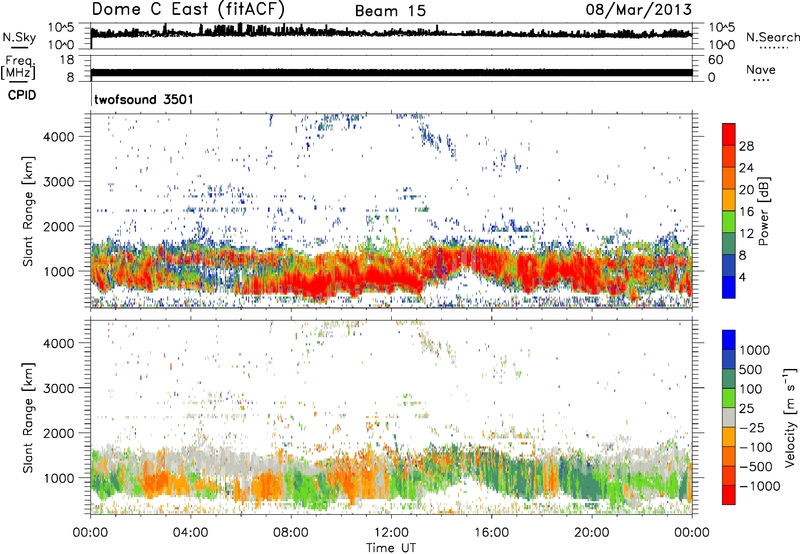The width and height of the screenshot is (800, 554).
Task: Click the 'CPID' label
Action: coord(22,95)
